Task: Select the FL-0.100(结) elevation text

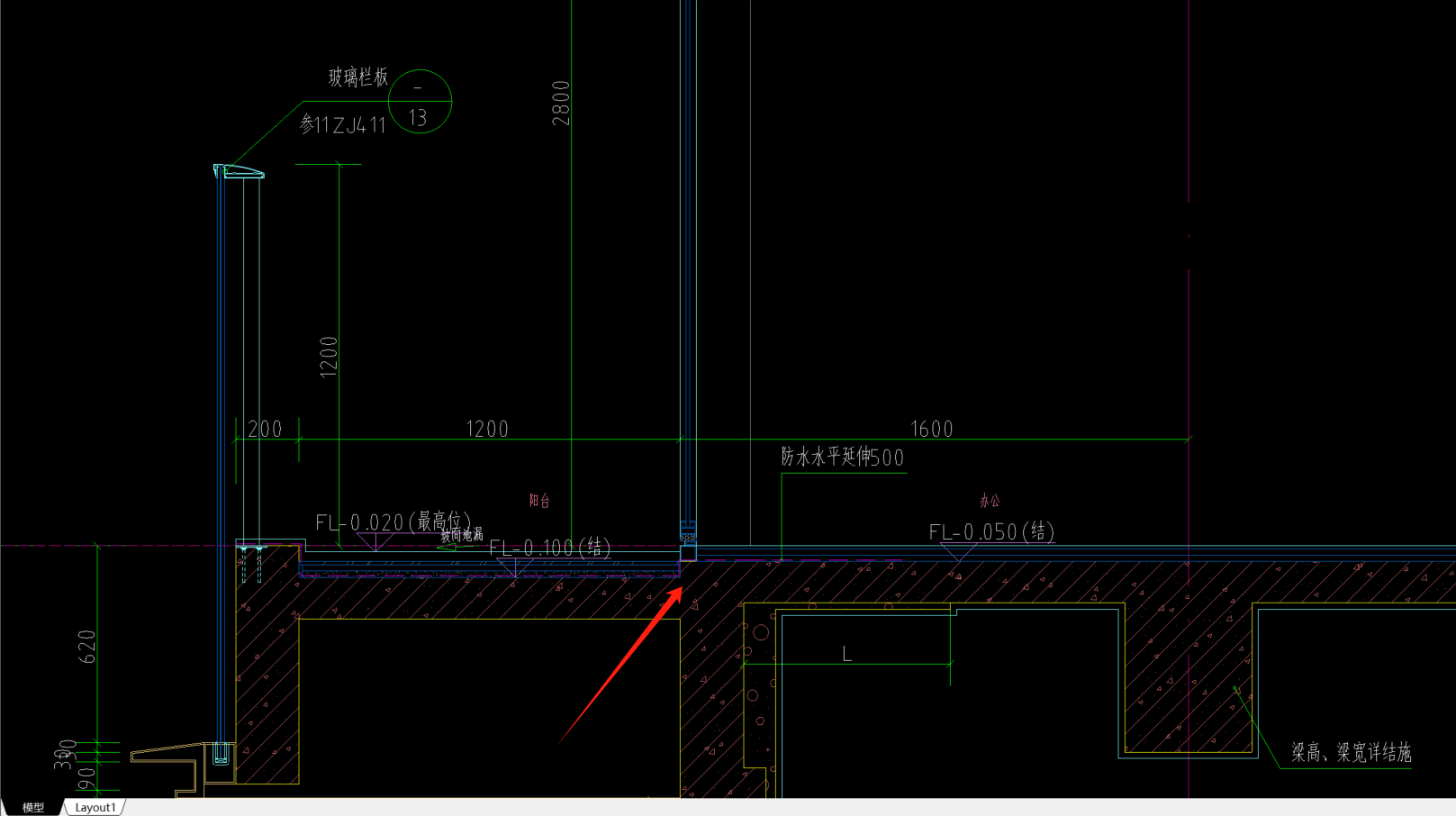Action: tap(550, 548)
